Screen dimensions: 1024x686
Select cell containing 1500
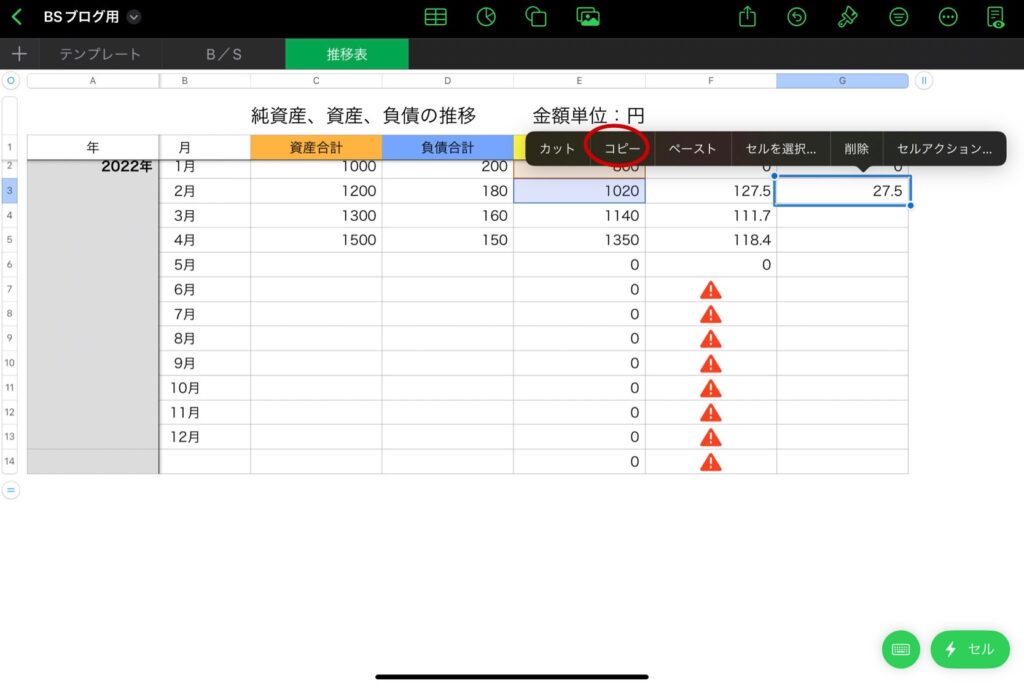[316, 240]
